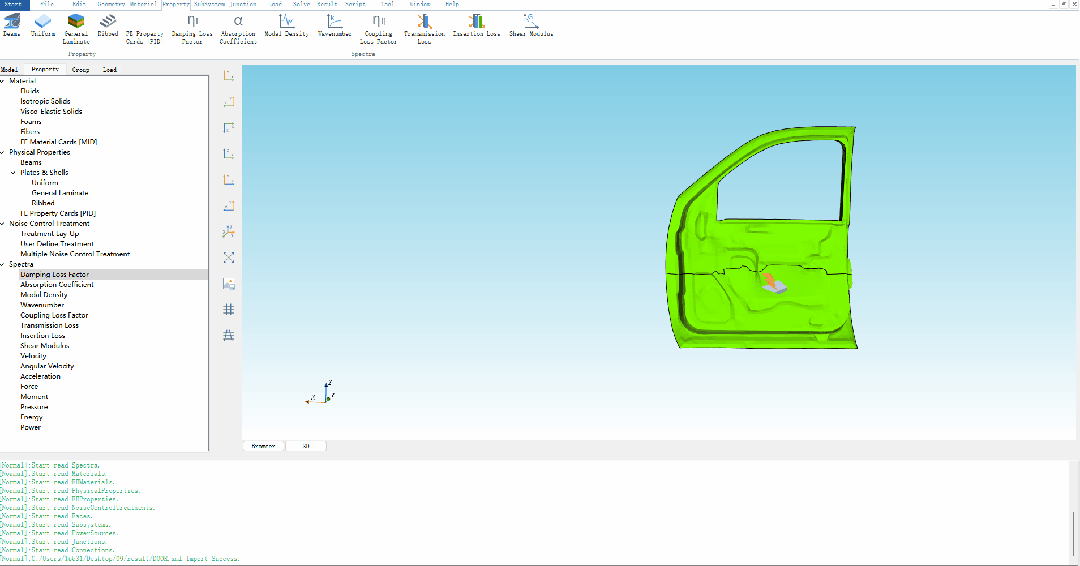Collapse the Spectra tree node
The height and width of the screenshot is (566, 1080).
[x=3, y=264]
